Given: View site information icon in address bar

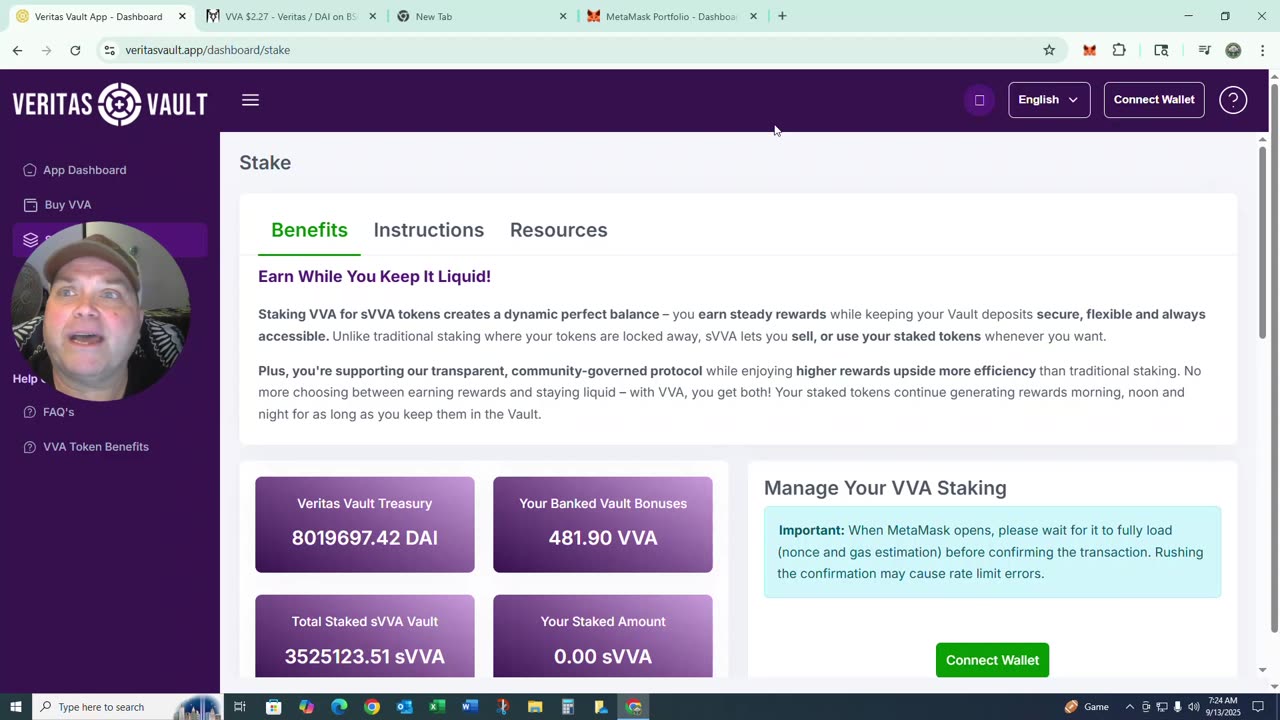Looking at the screenshot, I should click(109, 50).
